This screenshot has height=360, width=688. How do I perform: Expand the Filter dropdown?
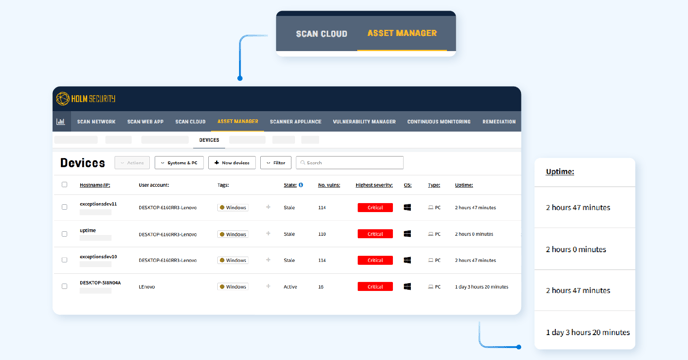point(276,163)
